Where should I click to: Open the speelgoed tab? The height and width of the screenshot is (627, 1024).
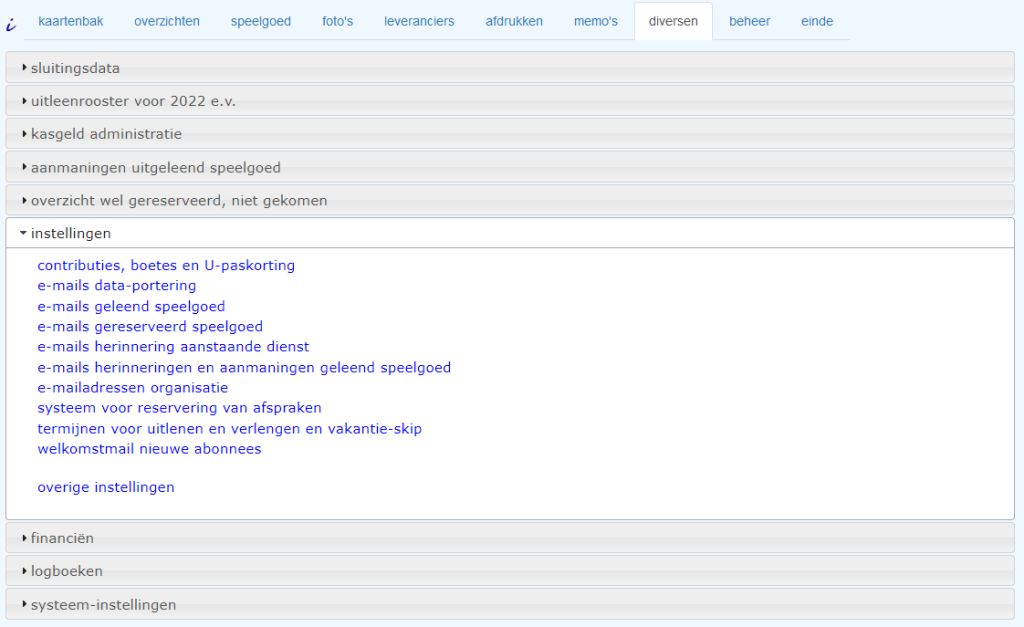(x=261, y=22)
